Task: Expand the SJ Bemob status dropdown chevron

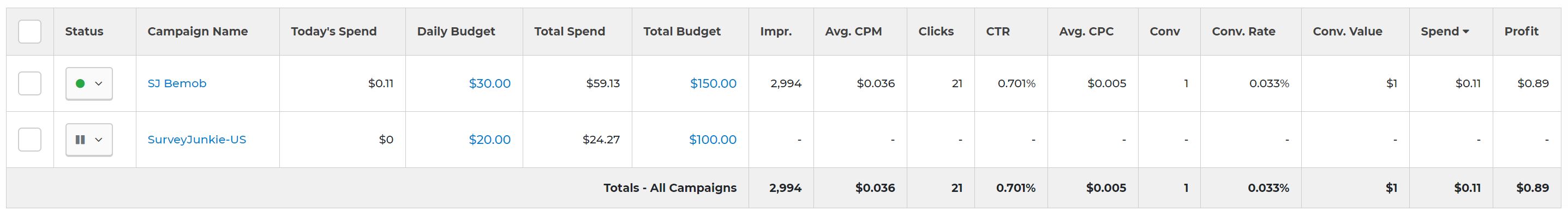Action: [99, 83]
